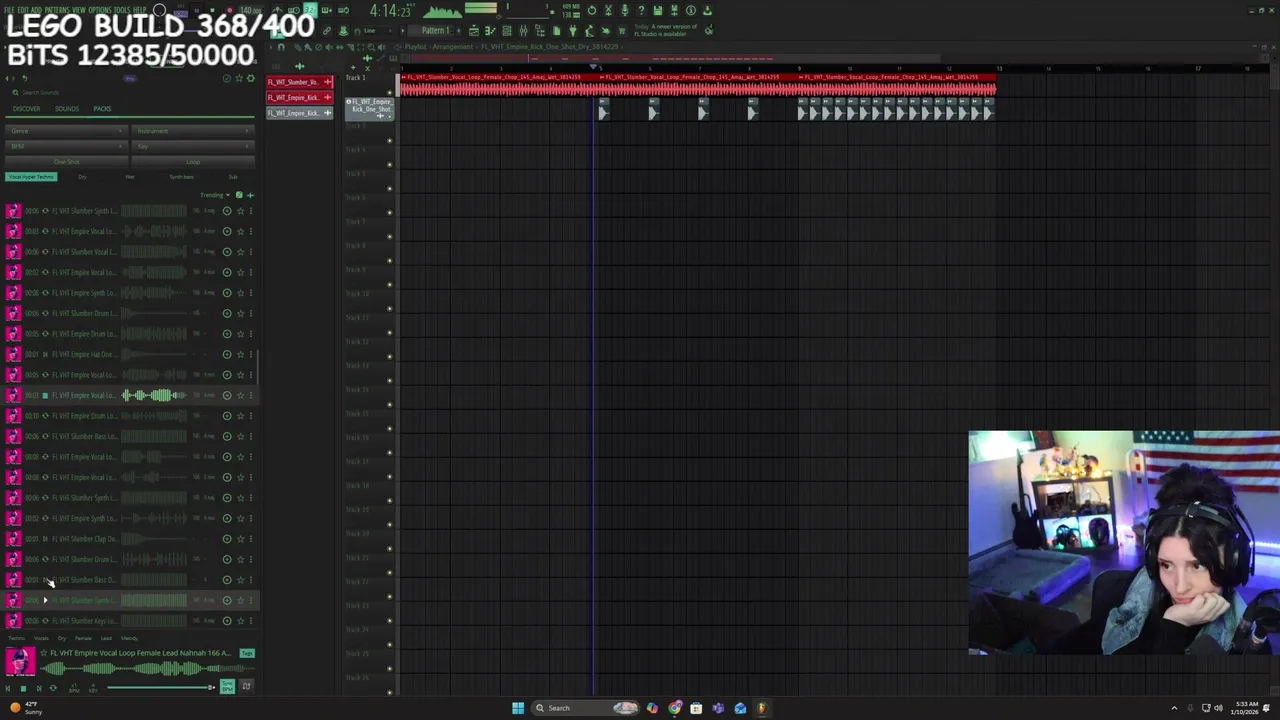Click the download icon at toolbar end
This screenshot has height=720, width=1280.
click(707, 11)
